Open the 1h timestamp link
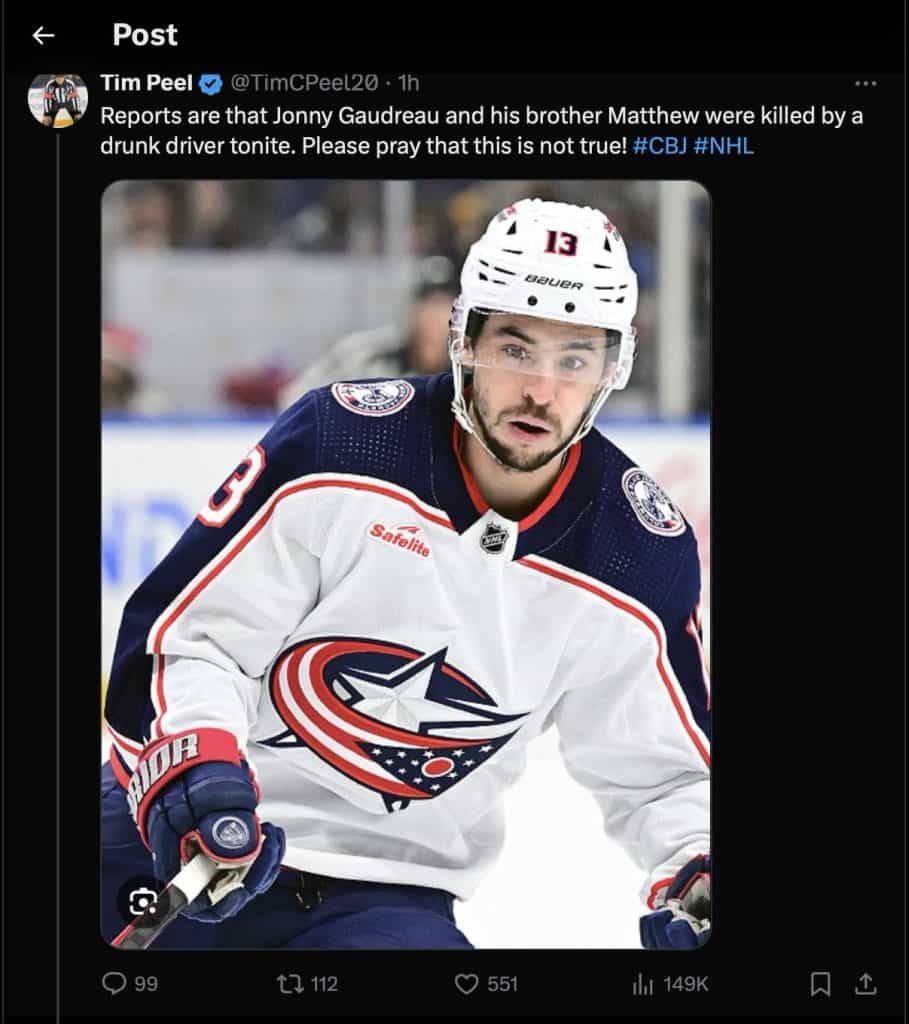Screen dimensions: 909x1024 click(408, 83)
